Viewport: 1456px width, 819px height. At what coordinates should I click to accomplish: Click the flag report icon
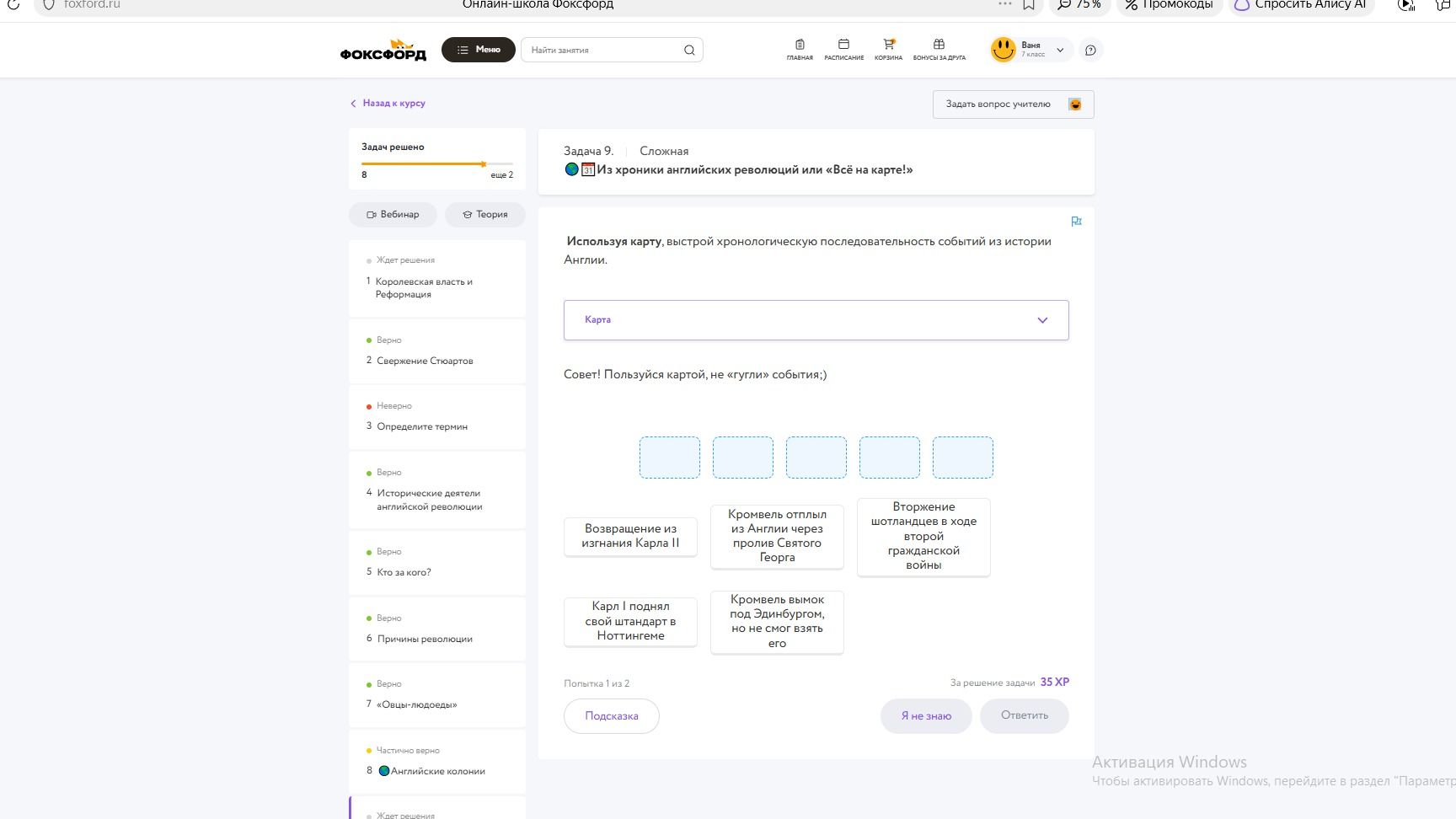click(1076, 222)
